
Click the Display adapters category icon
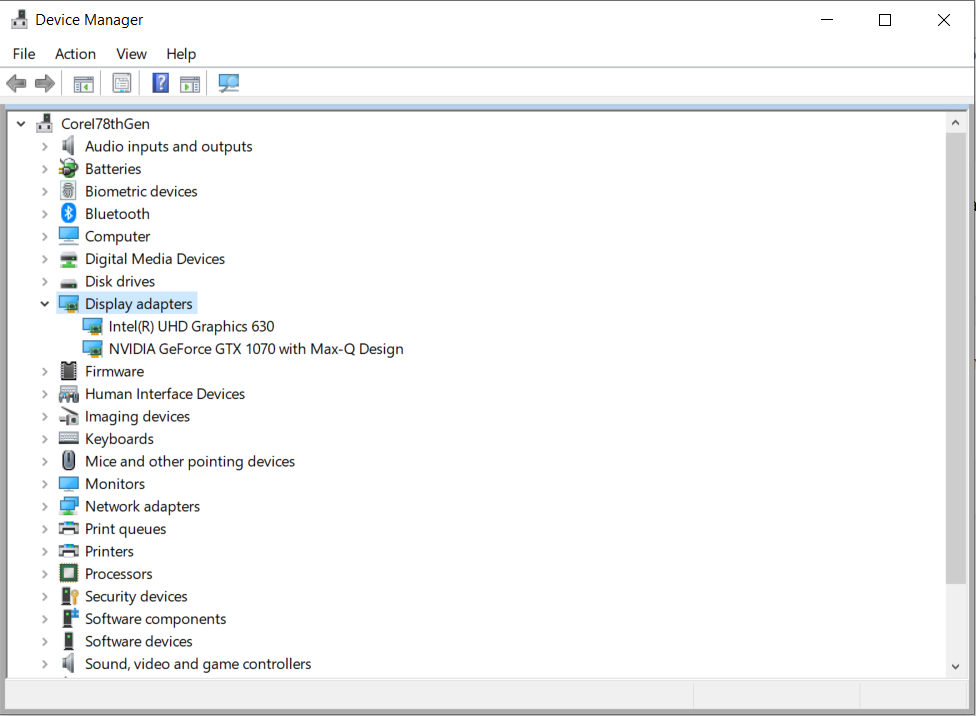click(68, 304)
